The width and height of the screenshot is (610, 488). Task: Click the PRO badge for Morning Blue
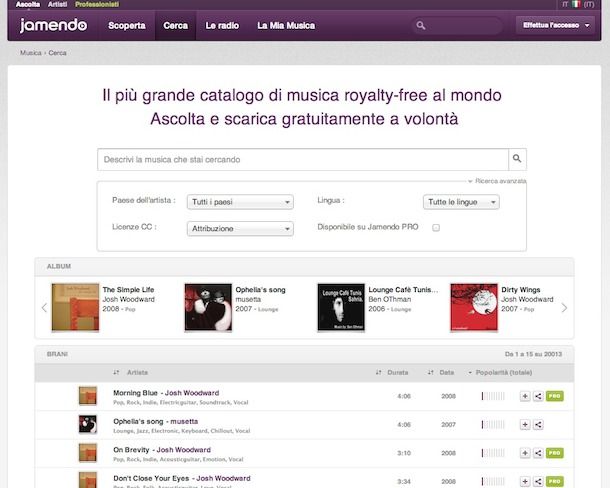[x=554, y=396]
